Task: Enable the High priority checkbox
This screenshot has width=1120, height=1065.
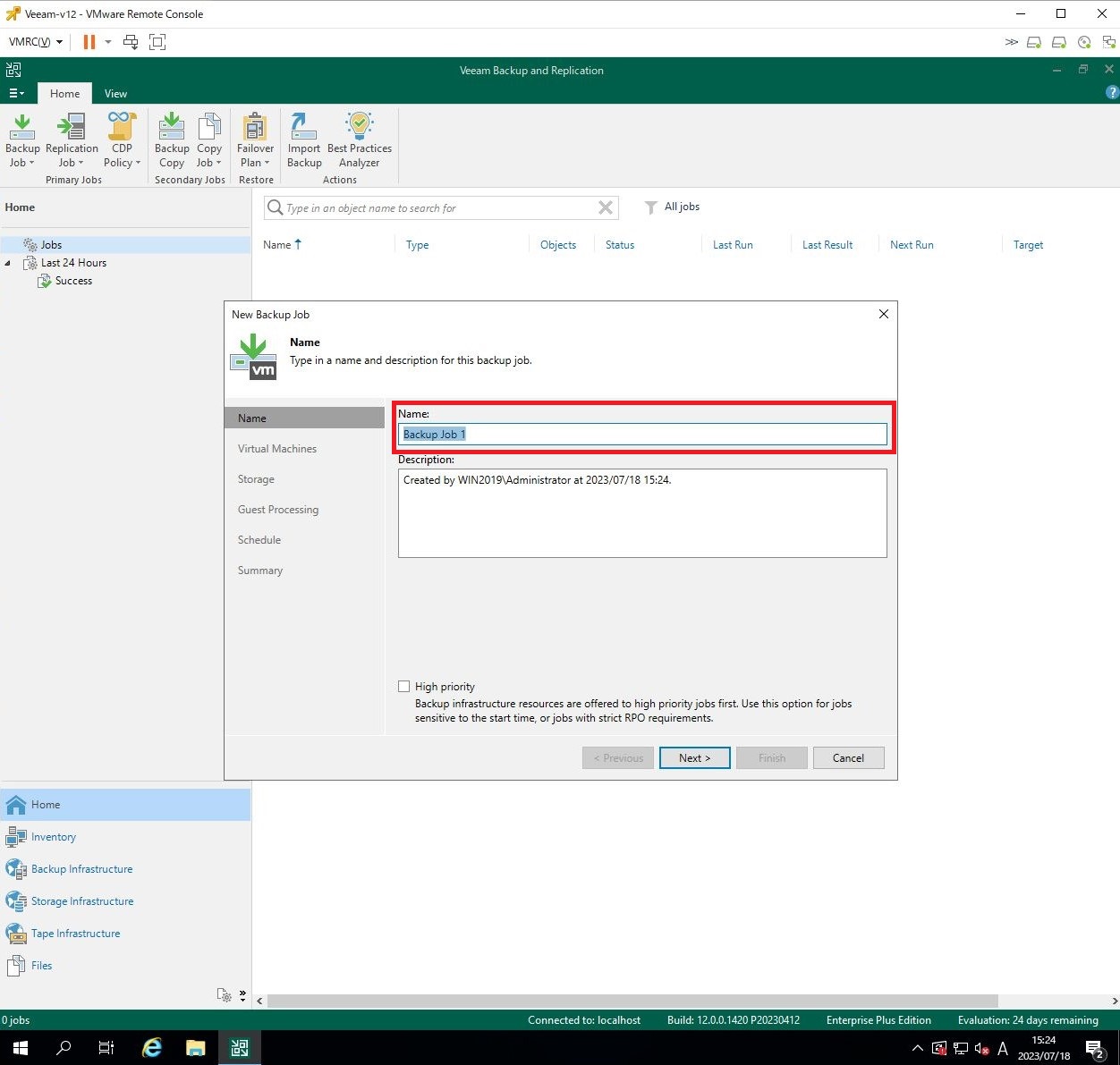Action: pos(404,687)
